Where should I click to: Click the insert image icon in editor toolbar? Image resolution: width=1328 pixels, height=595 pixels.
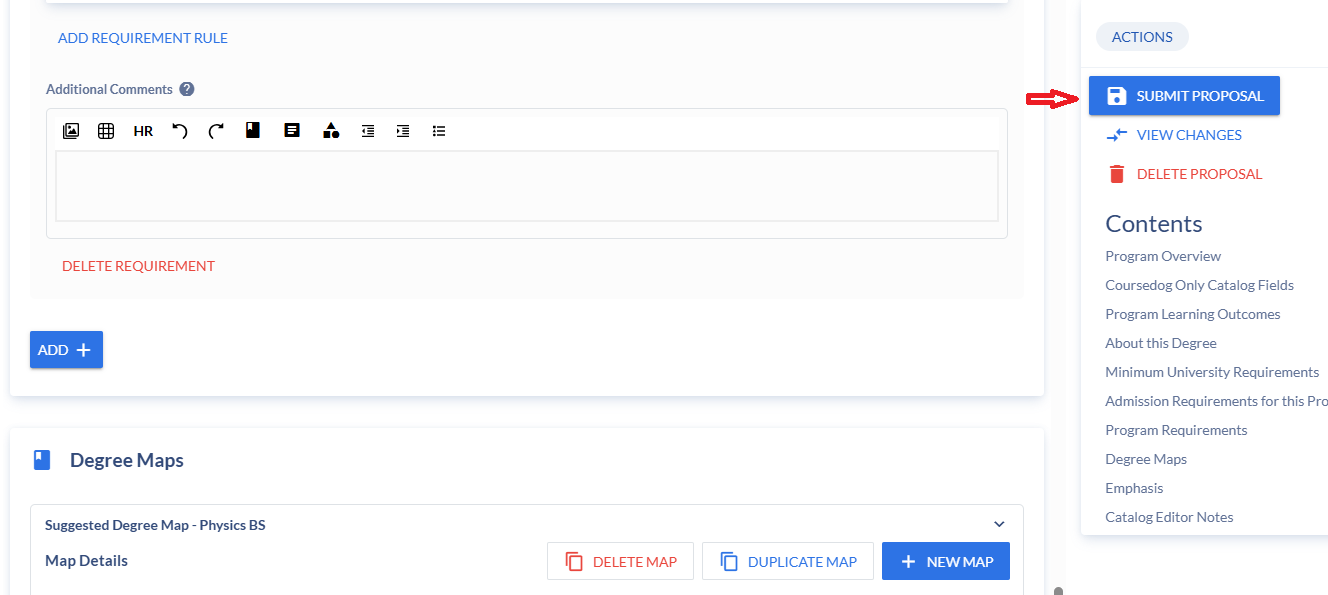(71, 131)
